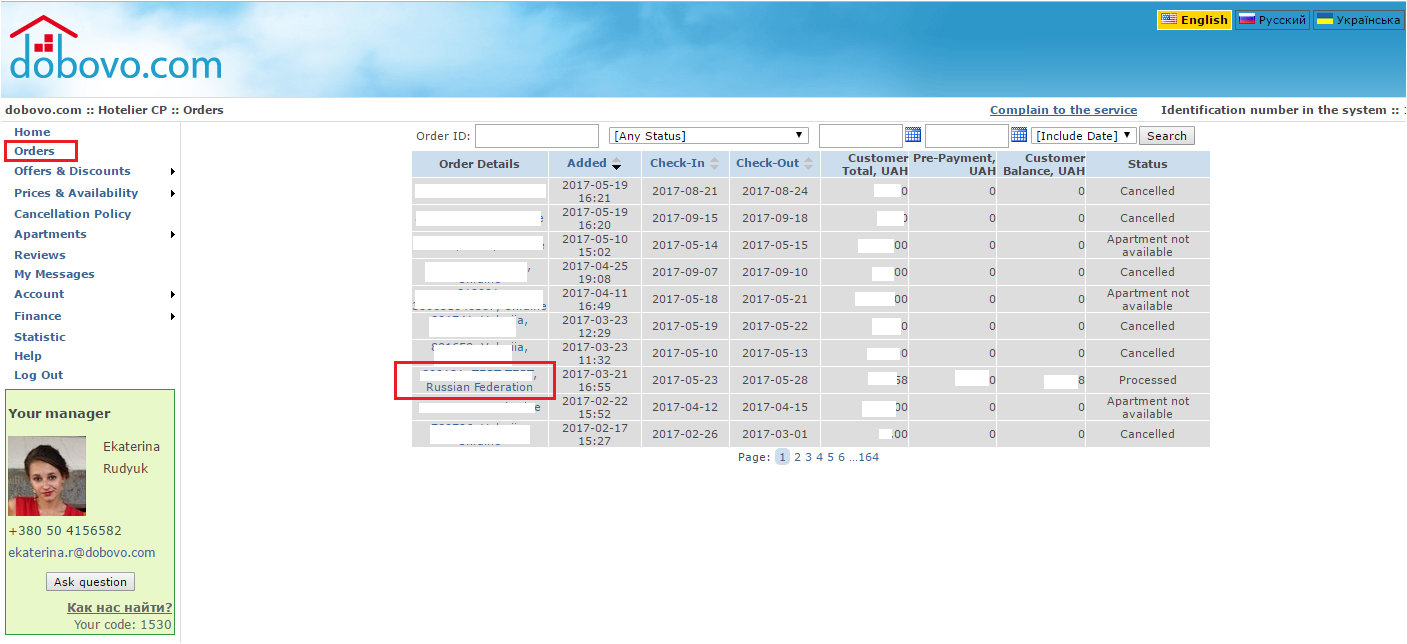The image size is (1407, 644).
Task: Click the Processed status cell
Action: coord(1147,380)
